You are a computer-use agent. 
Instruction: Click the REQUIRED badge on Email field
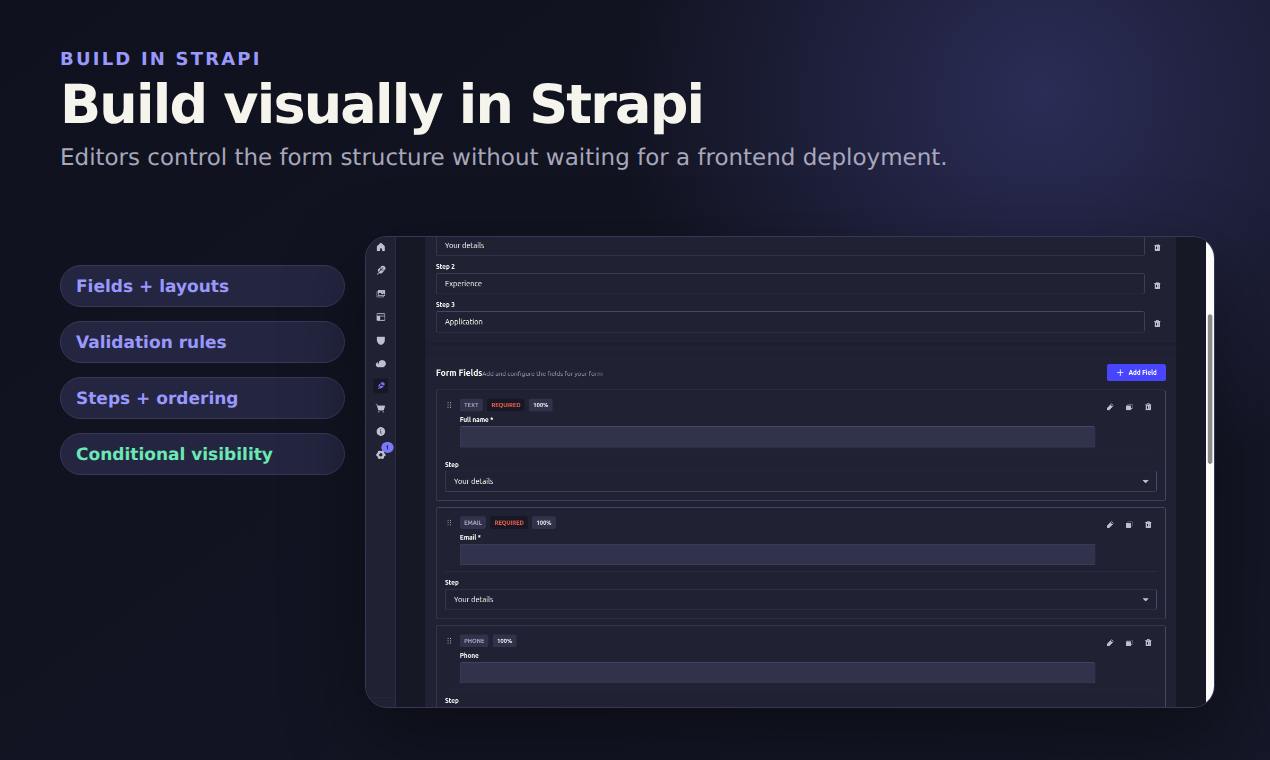click(x=509, y=523)
